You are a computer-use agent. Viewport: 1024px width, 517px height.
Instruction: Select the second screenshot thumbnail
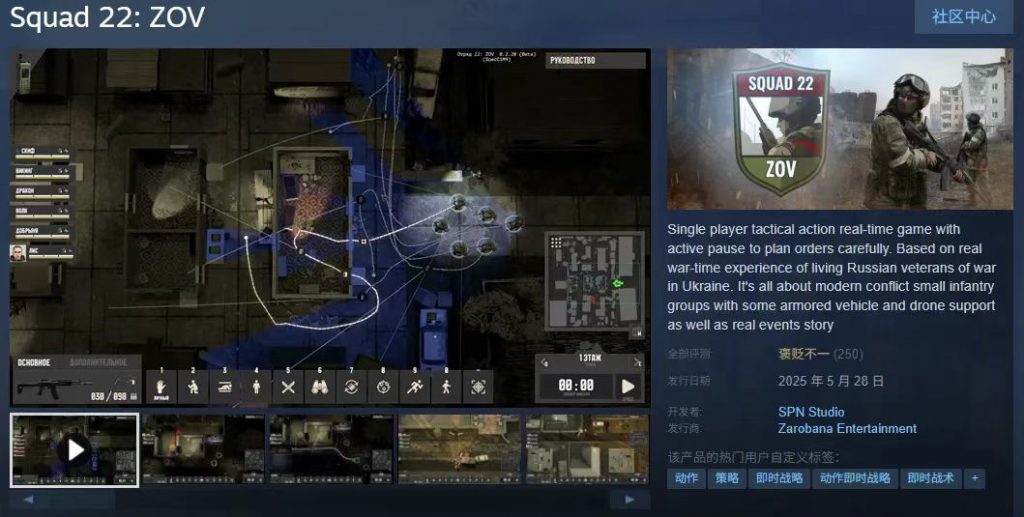pos(203,449)
